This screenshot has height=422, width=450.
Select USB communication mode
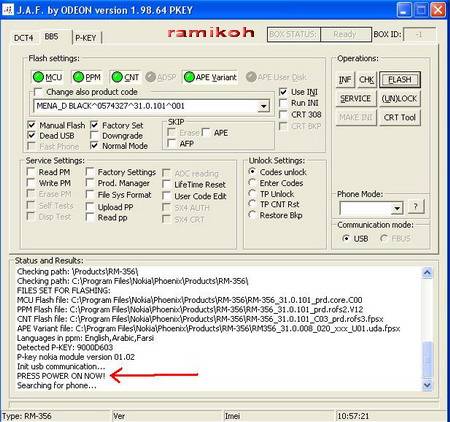pyautogui.click(x=346, y=238)
